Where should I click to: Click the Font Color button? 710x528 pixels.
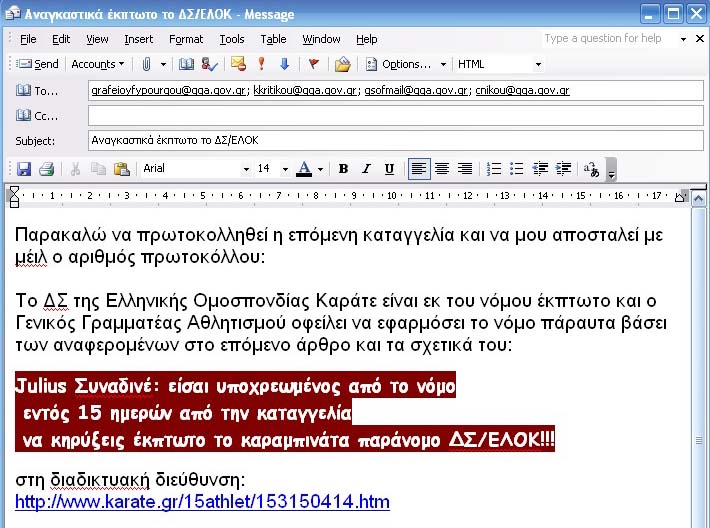(304, 169)
